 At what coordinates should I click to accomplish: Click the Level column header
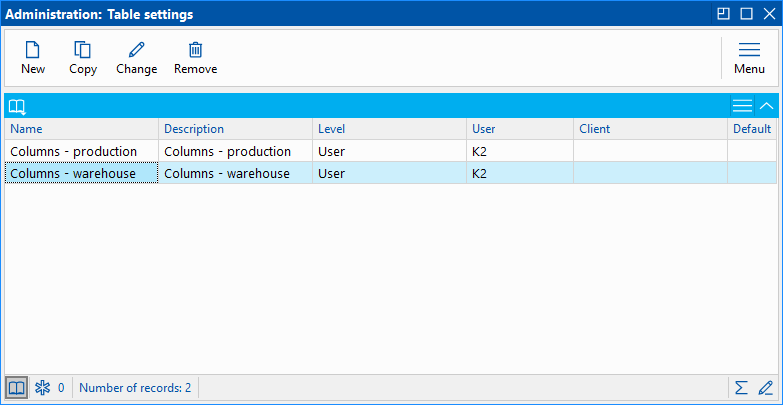pos(390,129)
